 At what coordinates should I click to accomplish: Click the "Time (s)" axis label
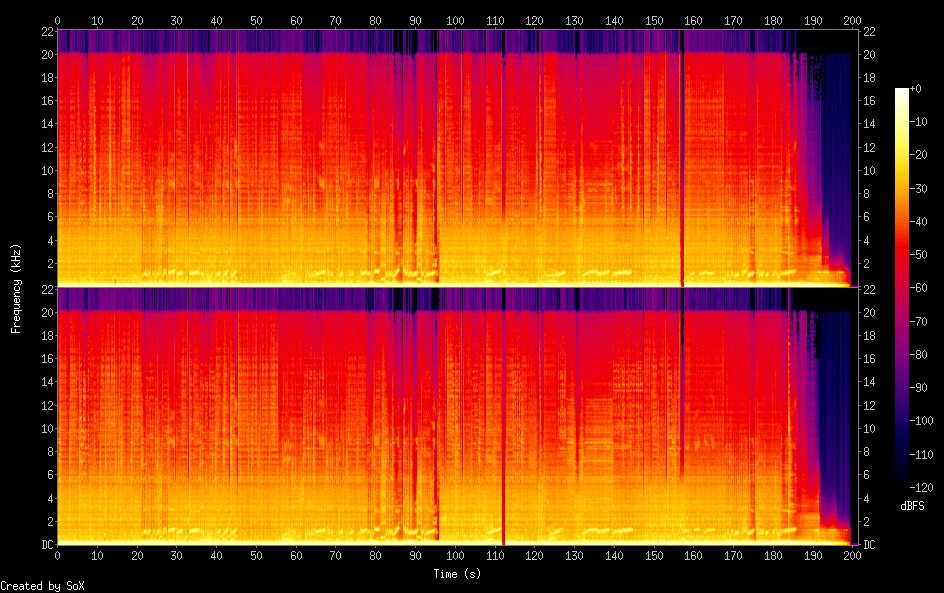point(455,574)
